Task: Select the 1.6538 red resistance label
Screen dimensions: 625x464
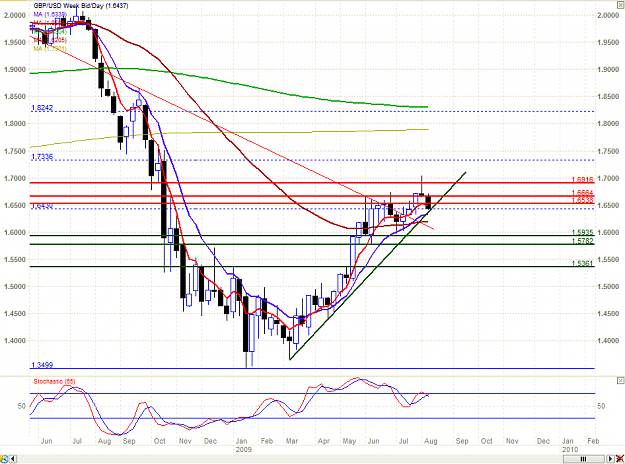Action: coord(582,200)
